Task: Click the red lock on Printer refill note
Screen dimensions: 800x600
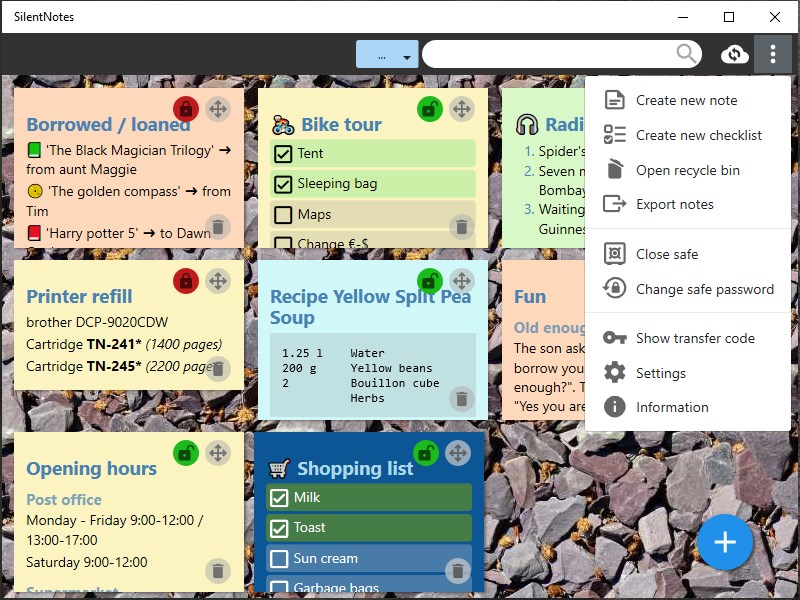Action: [x=186, y=281]
